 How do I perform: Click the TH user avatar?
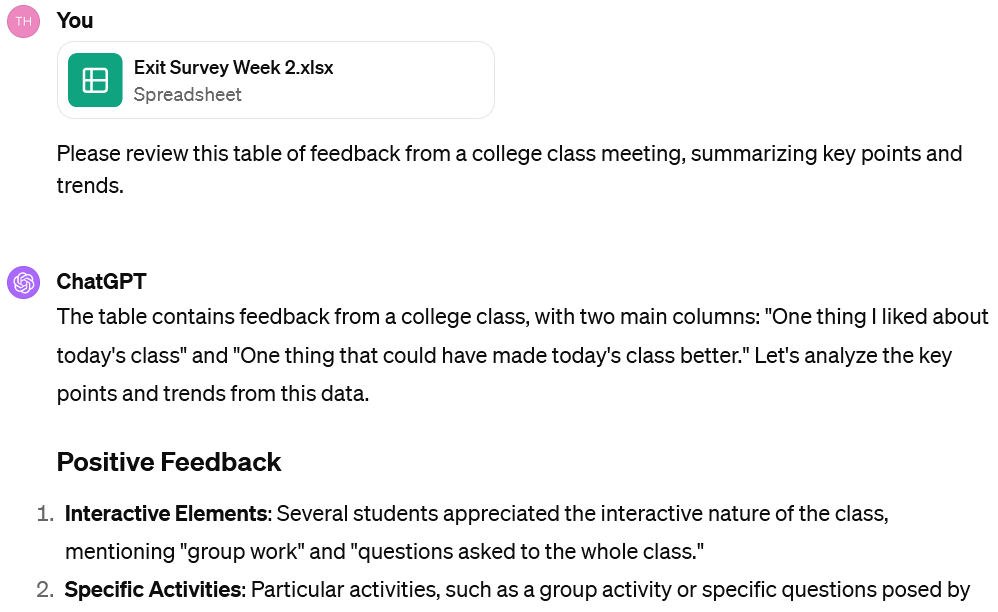pyautogui.click(x=23, y=21)
